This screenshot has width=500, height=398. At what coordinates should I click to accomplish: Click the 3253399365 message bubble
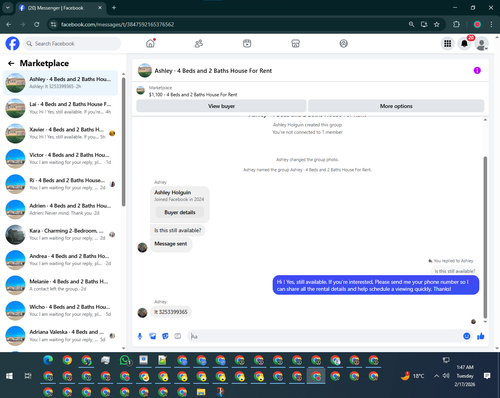pyautogui.click(x=171, y=312)
